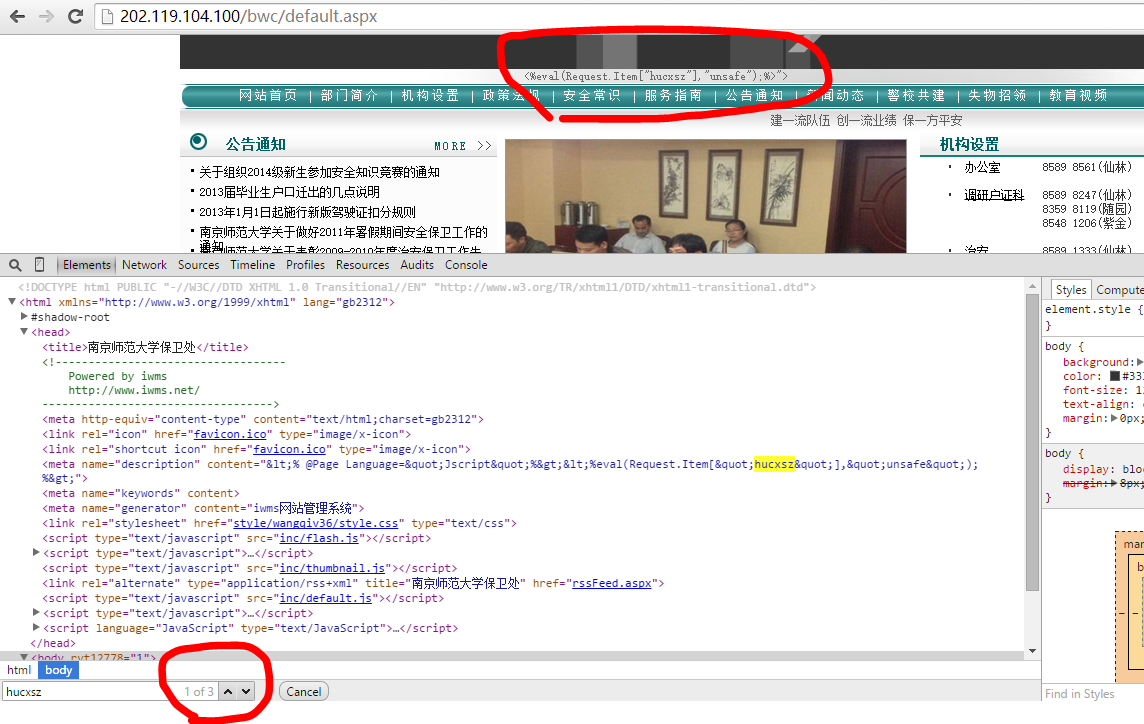Go to previous search result arrow
1144x724 pixels.
[228, 692]
